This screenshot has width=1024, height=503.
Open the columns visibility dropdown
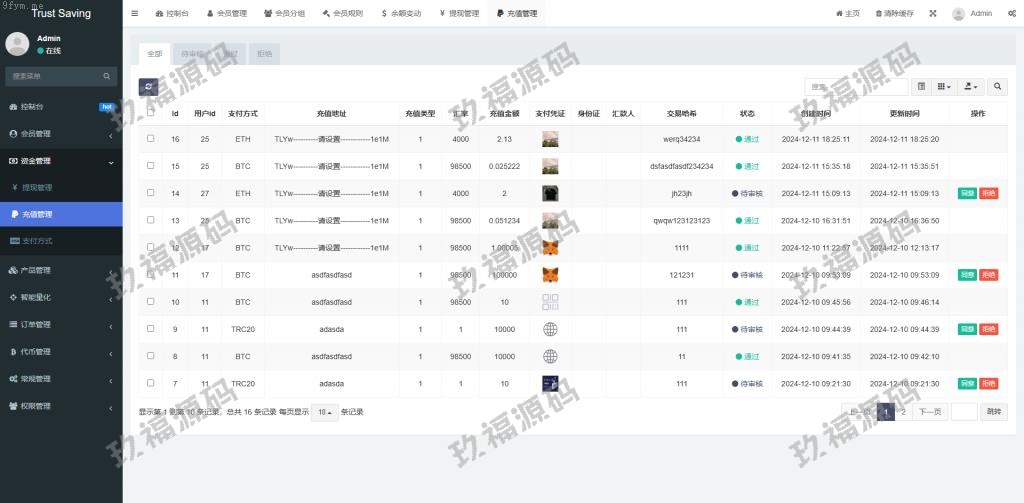(945, 87)
